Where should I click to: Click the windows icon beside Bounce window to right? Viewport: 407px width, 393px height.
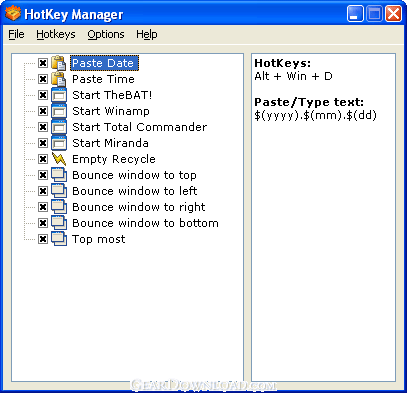[x=59, y=207]
